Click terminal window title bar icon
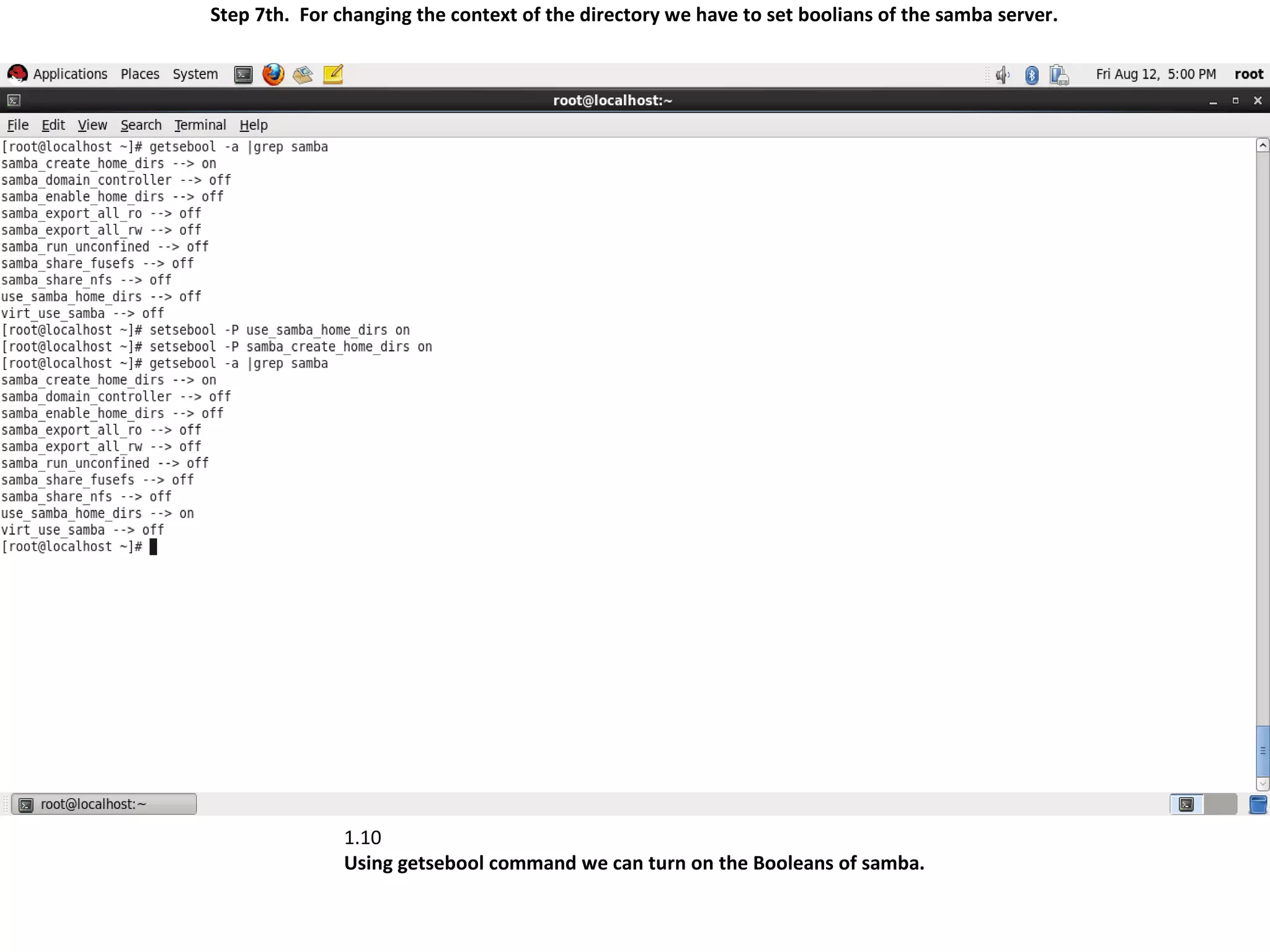Image resolution: width=1270 pixels, height=952 pixels. tap(14, 100)
